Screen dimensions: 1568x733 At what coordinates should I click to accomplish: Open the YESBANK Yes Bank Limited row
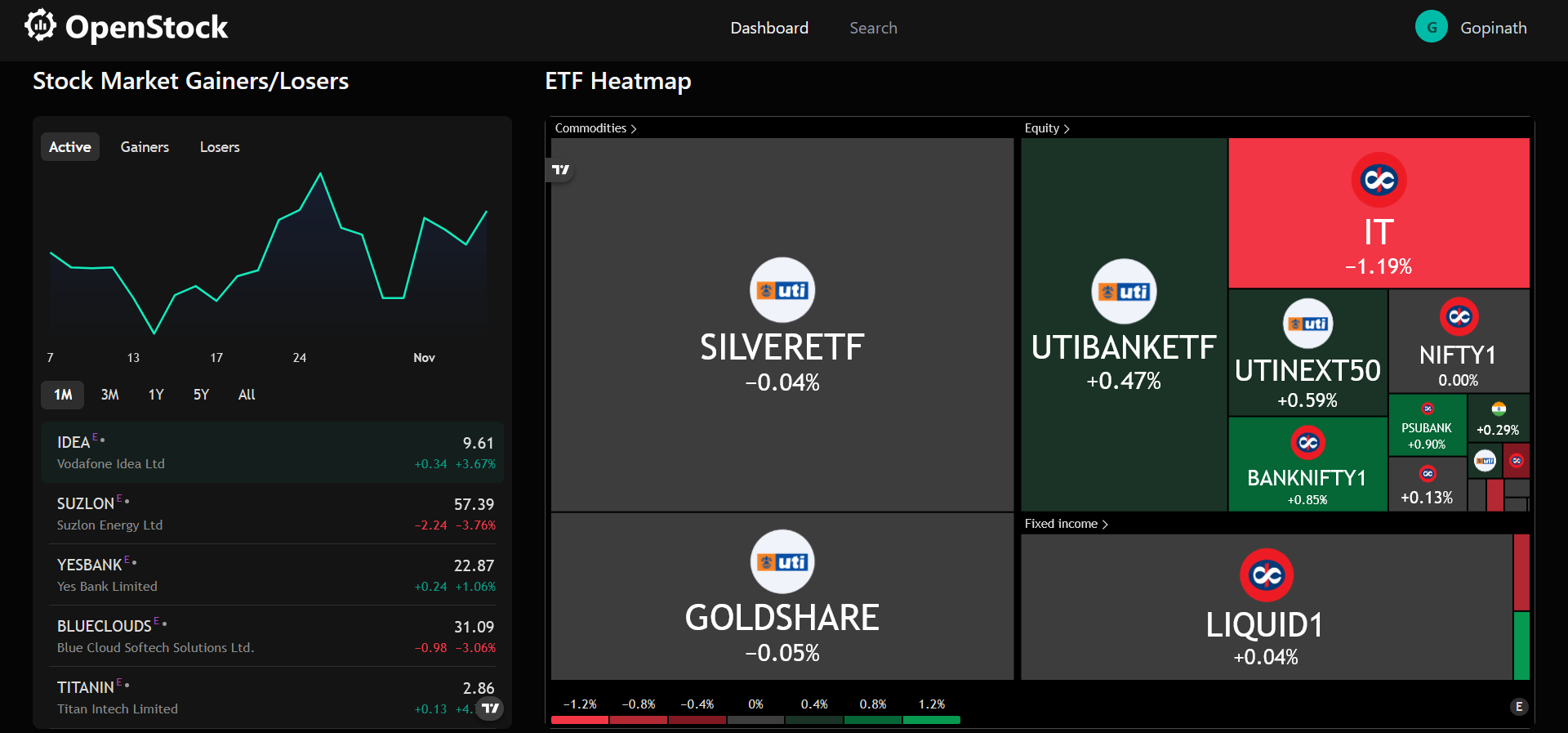pyautogui.click(x=272, y=574)
